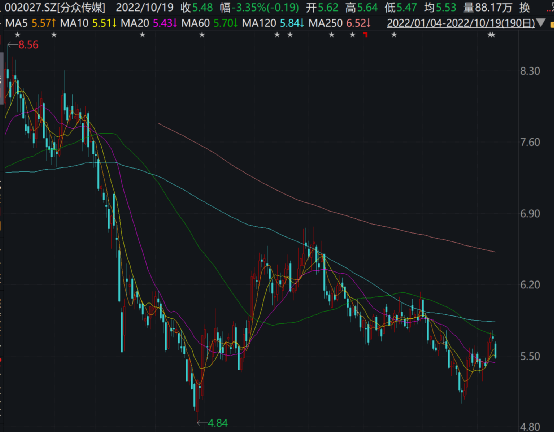Click the MA10 5.51 indicator label

[x=88, y=23]
